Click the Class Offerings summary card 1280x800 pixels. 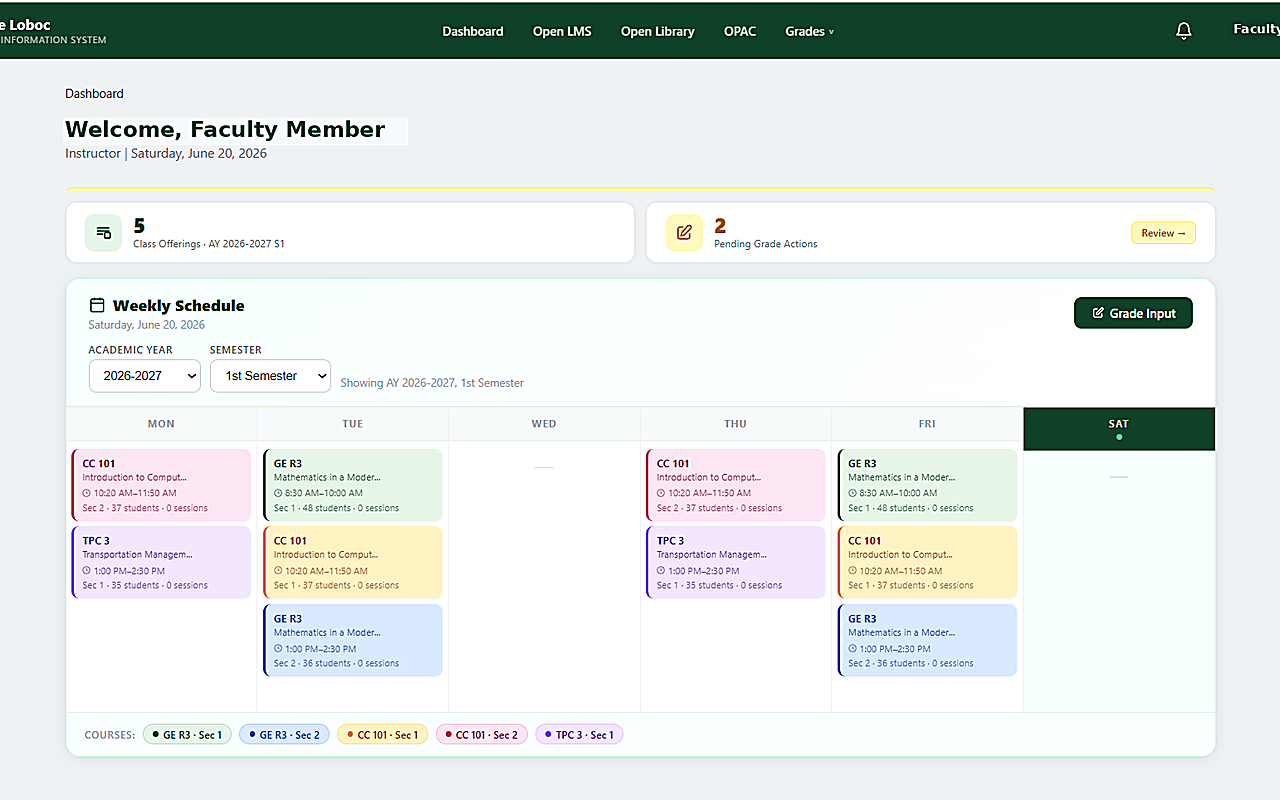point(350,233)
